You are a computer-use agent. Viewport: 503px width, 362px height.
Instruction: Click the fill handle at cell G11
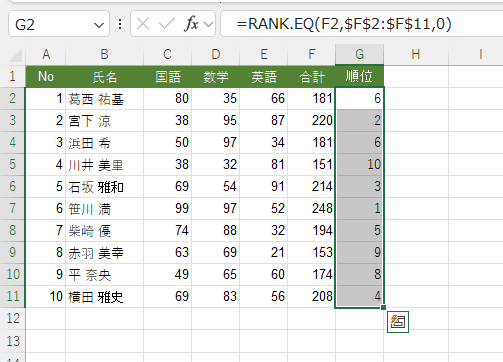tap(383, 307)
